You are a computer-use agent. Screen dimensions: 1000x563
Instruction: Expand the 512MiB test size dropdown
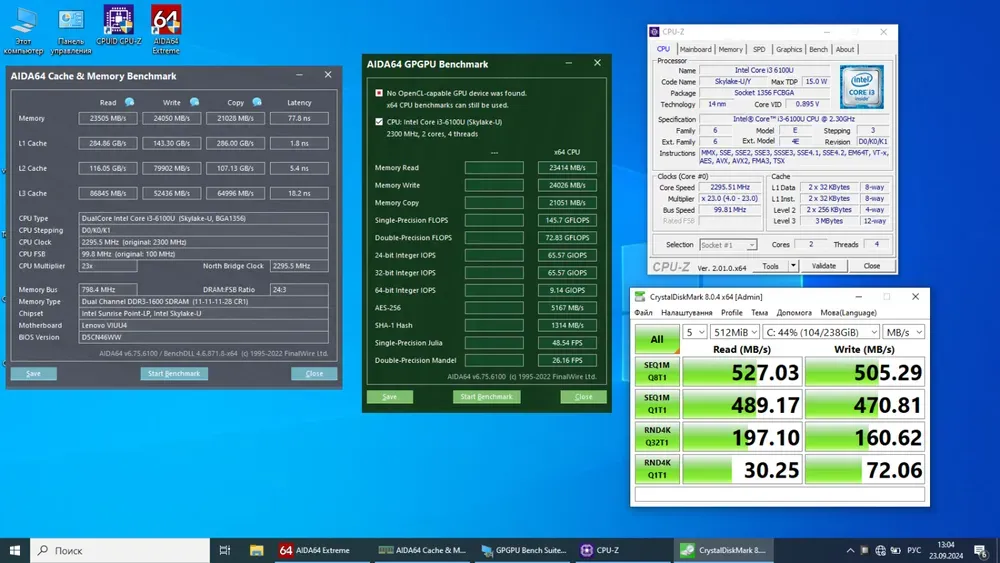734,331
